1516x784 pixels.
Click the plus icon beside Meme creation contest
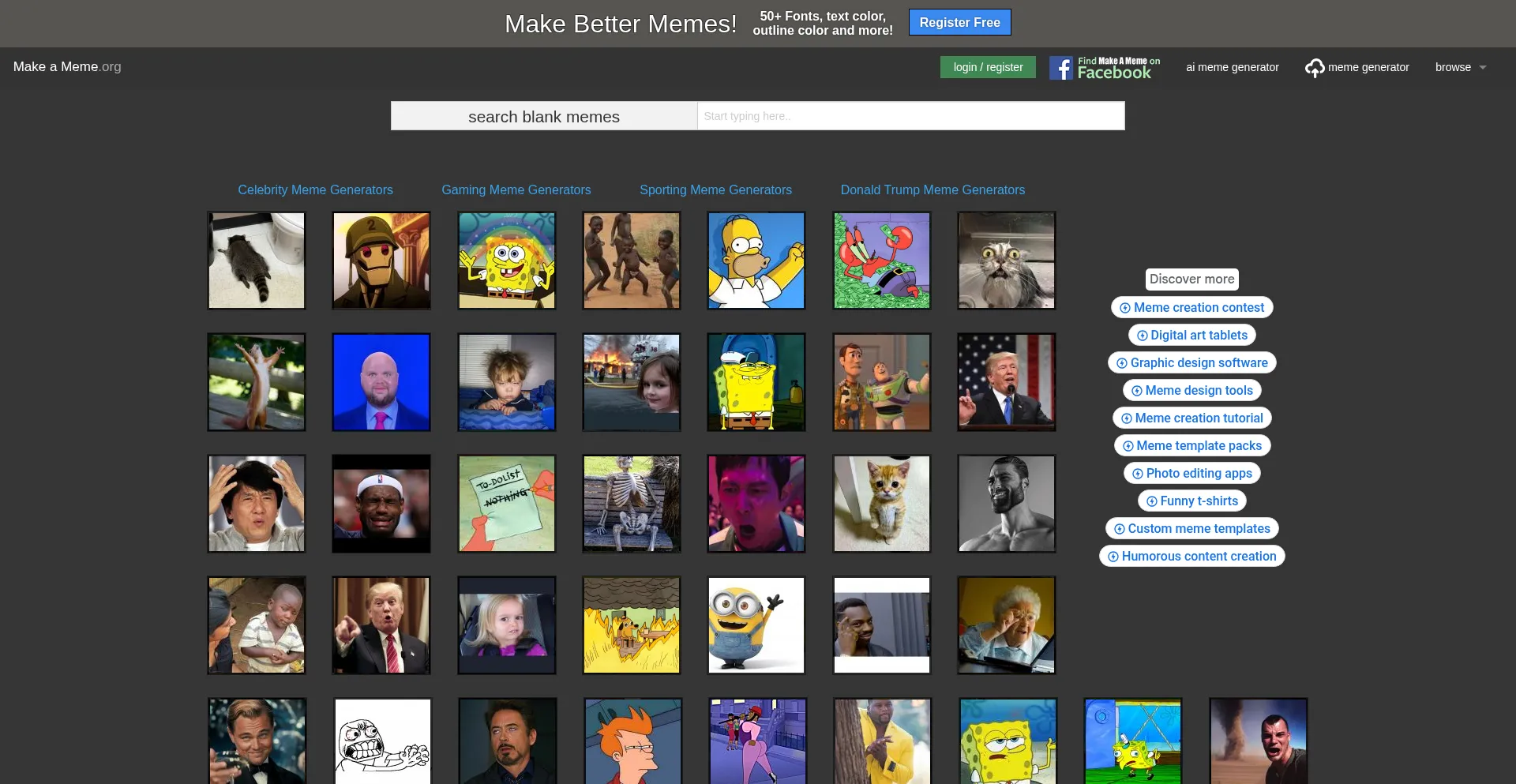pyautogui.click(x=1124, y=307)
